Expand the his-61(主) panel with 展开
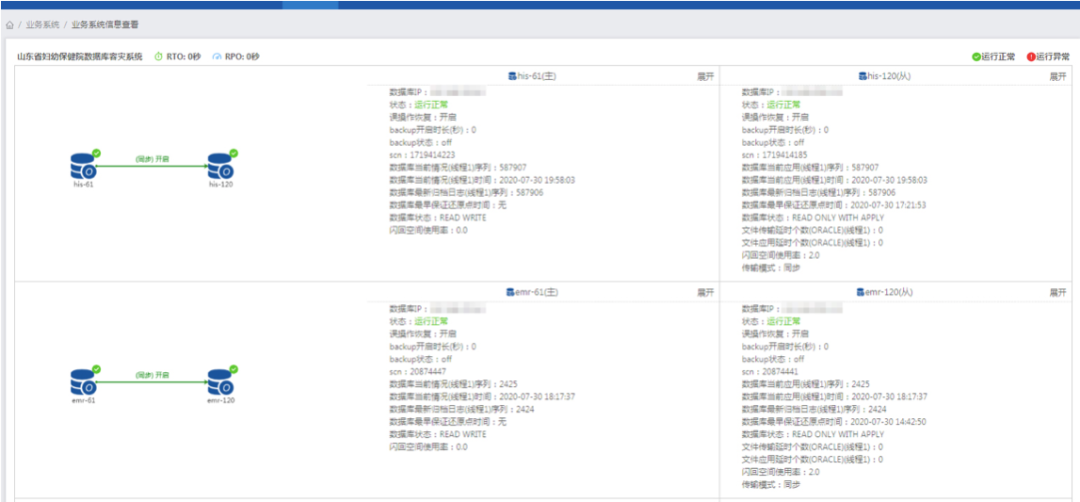Image resolution: width=1080 pixels, height=502 pixels. pos(705,76)
